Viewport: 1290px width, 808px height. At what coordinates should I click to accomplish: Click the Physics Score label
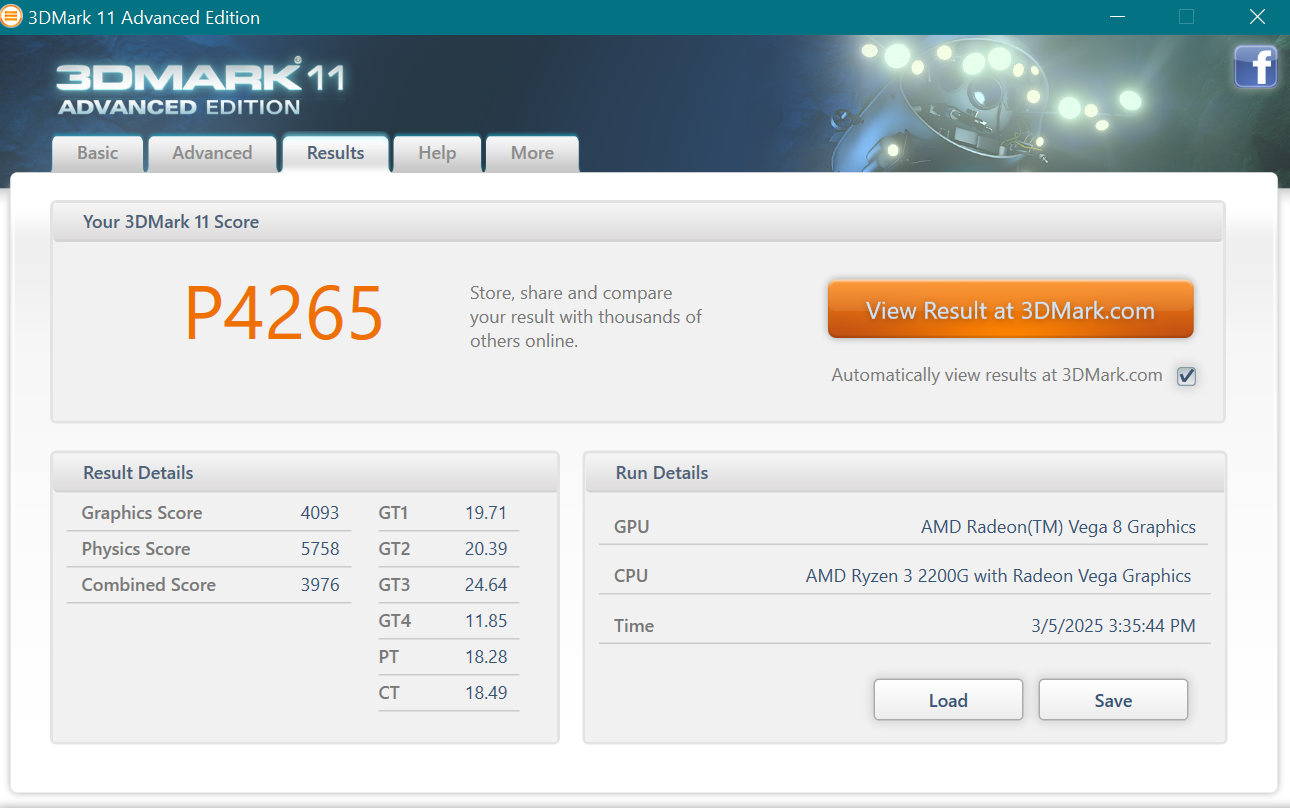click(x=136, y=549)
